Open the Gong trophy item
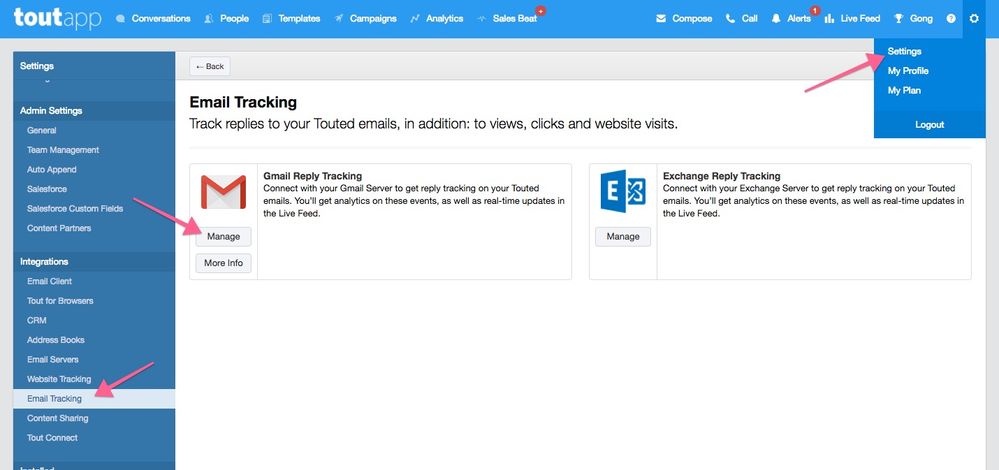Viewport: 999px width, 470px height. 913,18
